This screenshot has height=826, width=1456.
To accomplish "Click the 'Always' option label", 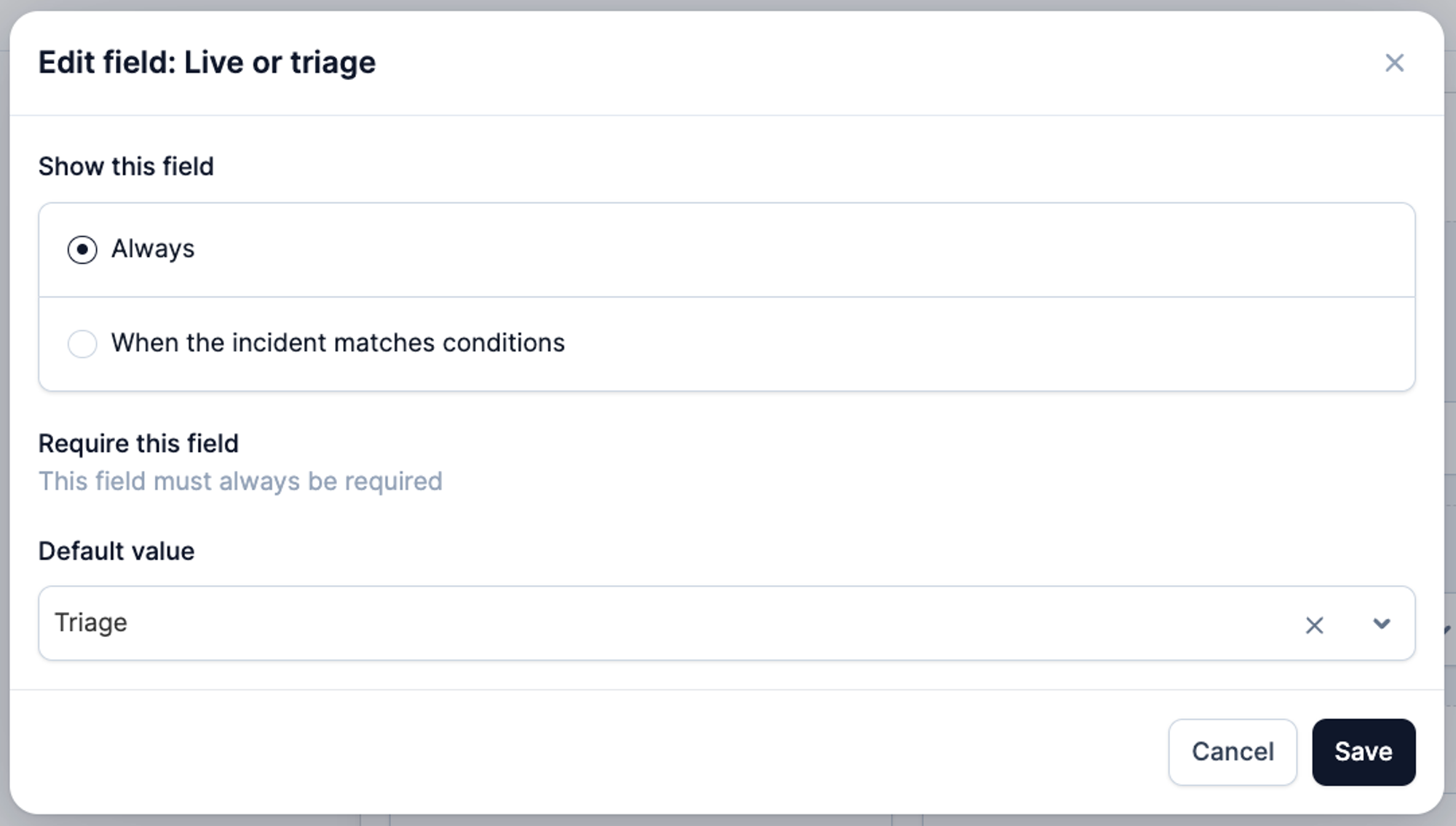I will click(x=153, y=249).
